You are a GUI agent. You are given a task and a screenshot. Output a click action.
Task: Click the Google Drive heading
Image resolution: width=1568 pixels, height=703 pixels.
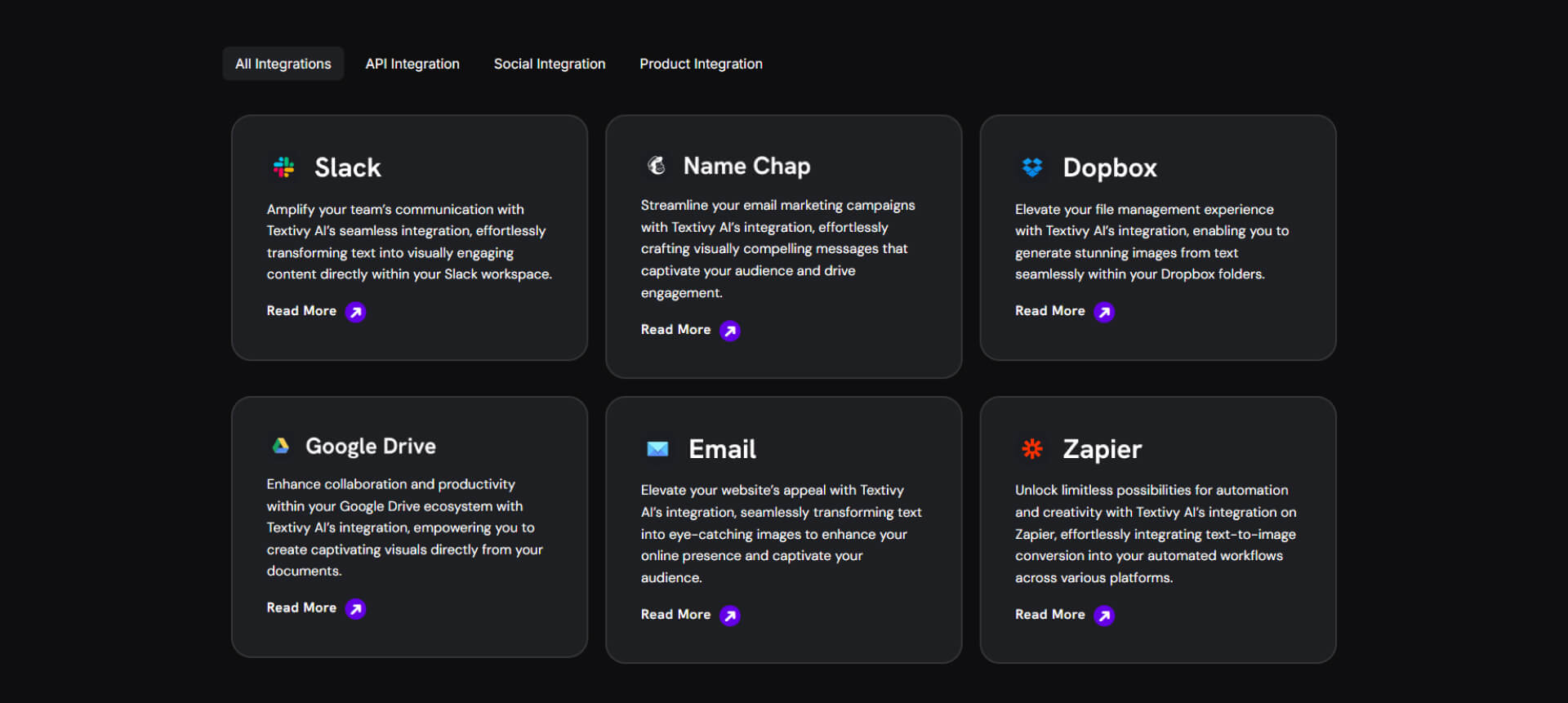pyautogui.click(x=371, y=446)
